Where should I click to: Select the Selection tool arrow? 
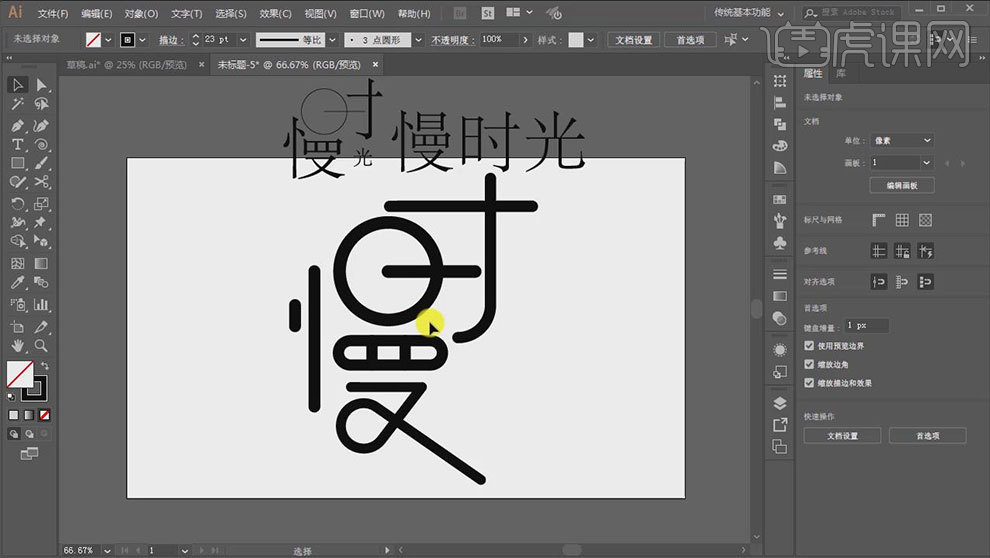pyautogui.click(x=17, y=85)
